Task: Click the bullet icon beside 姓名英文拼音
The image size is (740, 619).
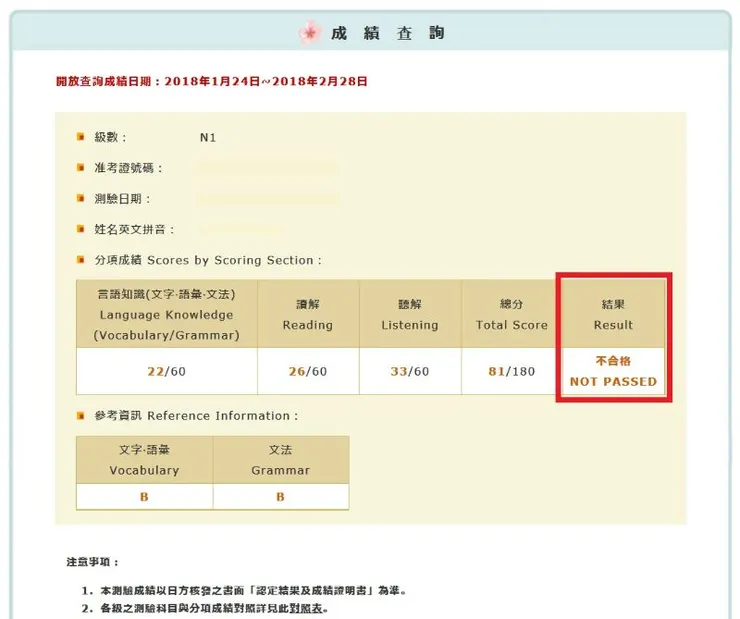Action: tap(81, 229)
